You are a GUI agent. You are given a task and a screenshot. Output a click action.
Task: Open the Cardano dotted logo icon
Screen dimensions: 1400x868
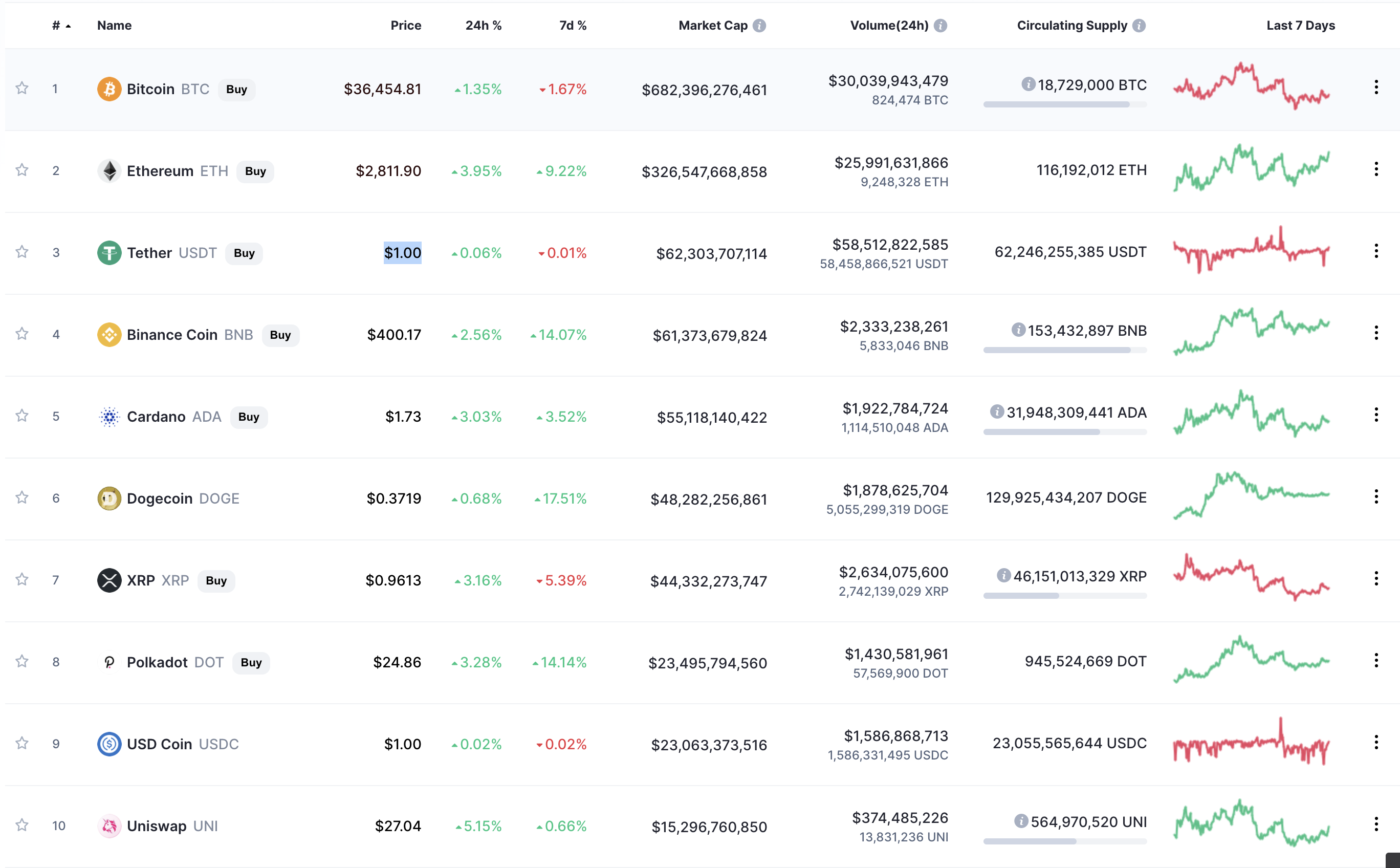tap(109, 417)
